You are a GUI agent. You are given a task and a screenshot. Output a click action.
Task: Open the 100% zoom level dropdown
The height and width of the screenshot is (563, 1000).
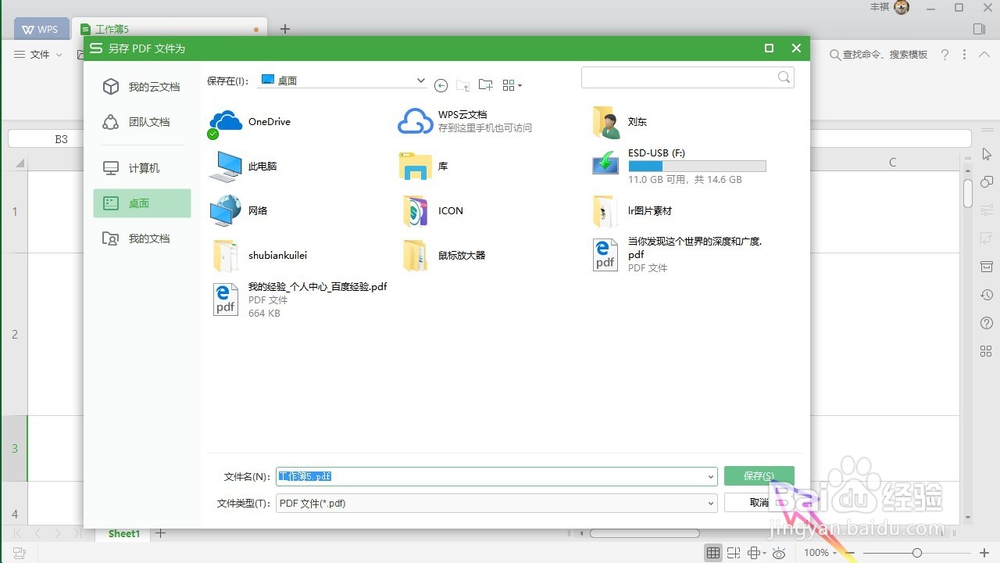click(820, 553)
